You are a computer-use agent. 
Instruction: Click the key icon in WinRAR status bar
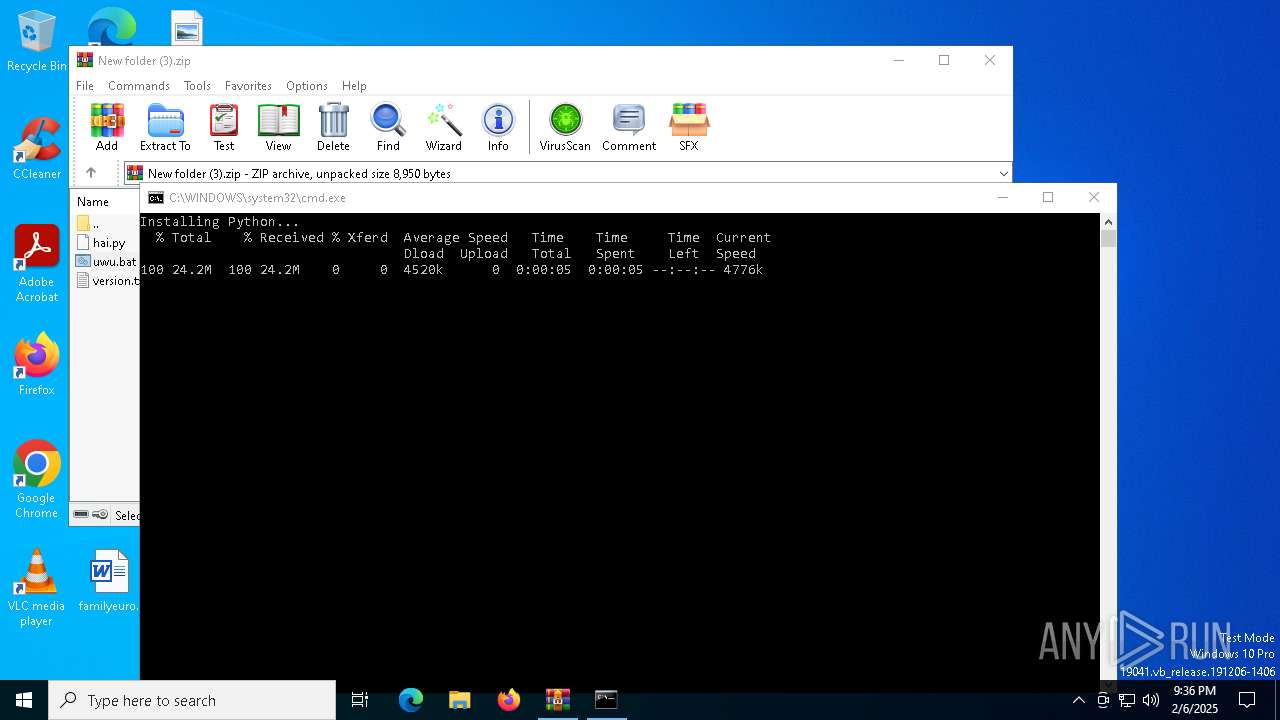[x=100, y=515]
